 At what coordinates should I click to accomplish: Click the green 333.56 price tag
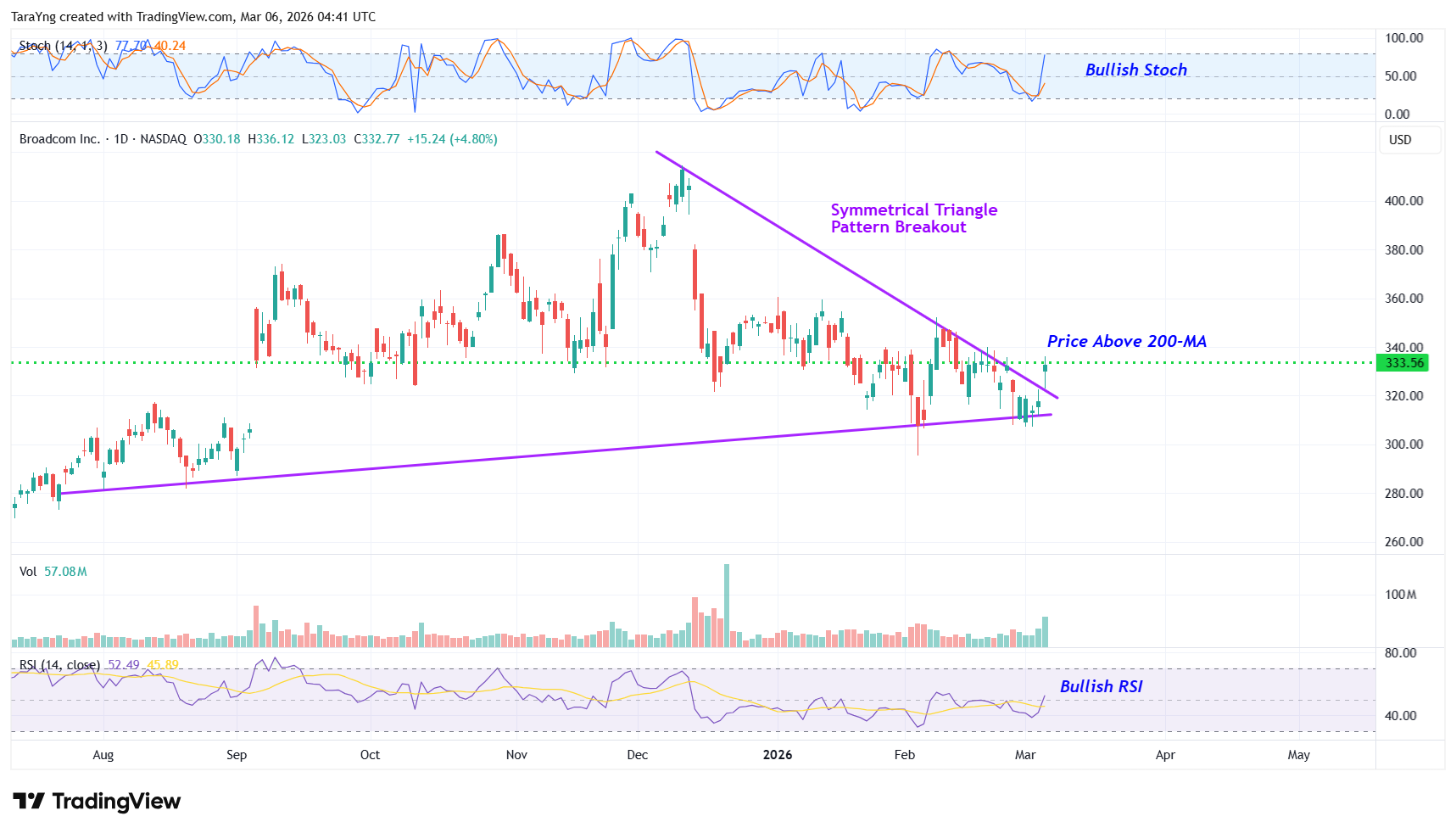1403,363
